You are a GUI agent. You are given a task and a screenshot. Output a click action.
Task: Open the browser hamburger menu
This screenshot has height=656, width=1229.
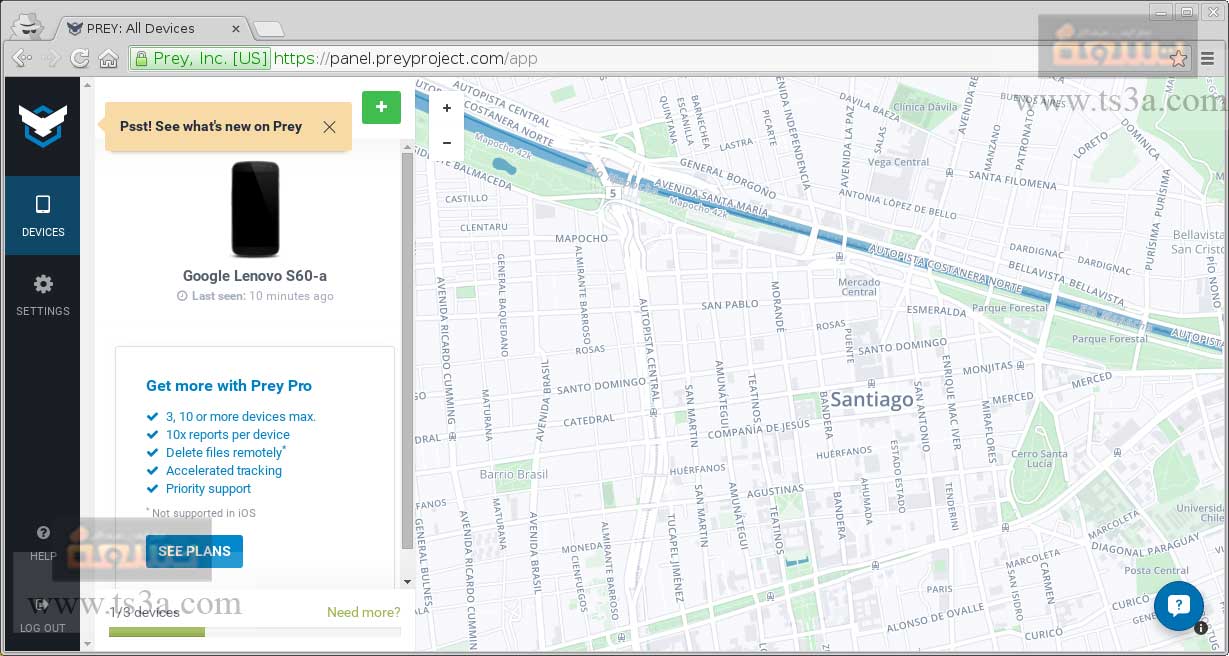click(x=1208, y=58)
